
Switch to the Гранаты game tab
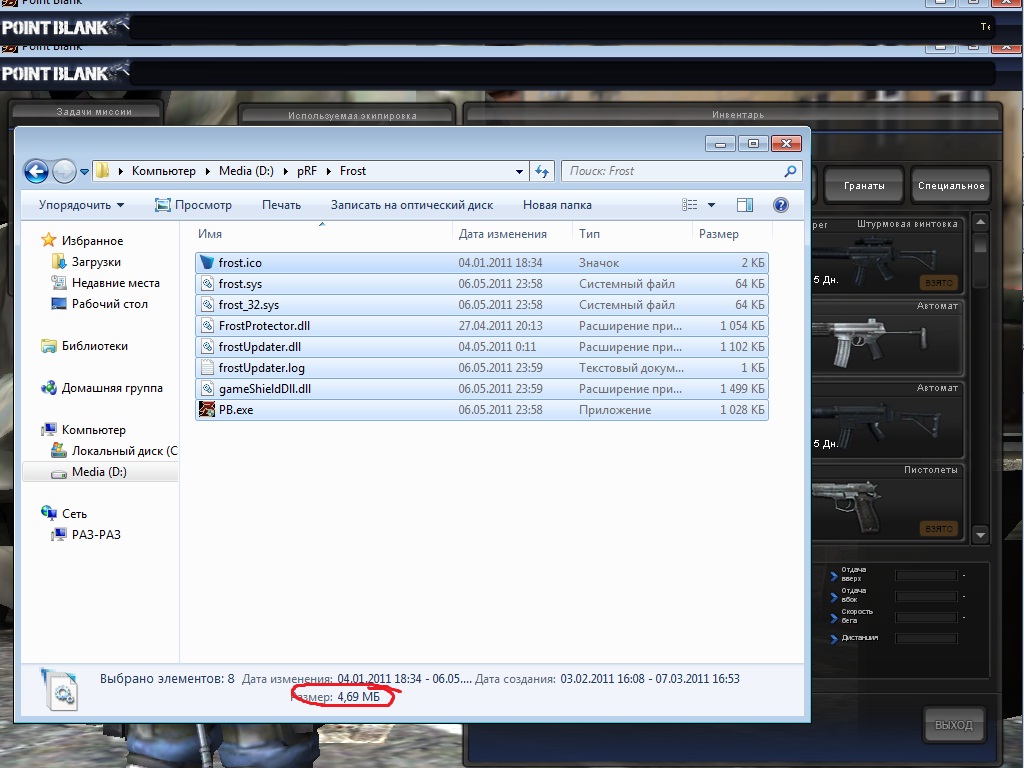pos(863,186)
